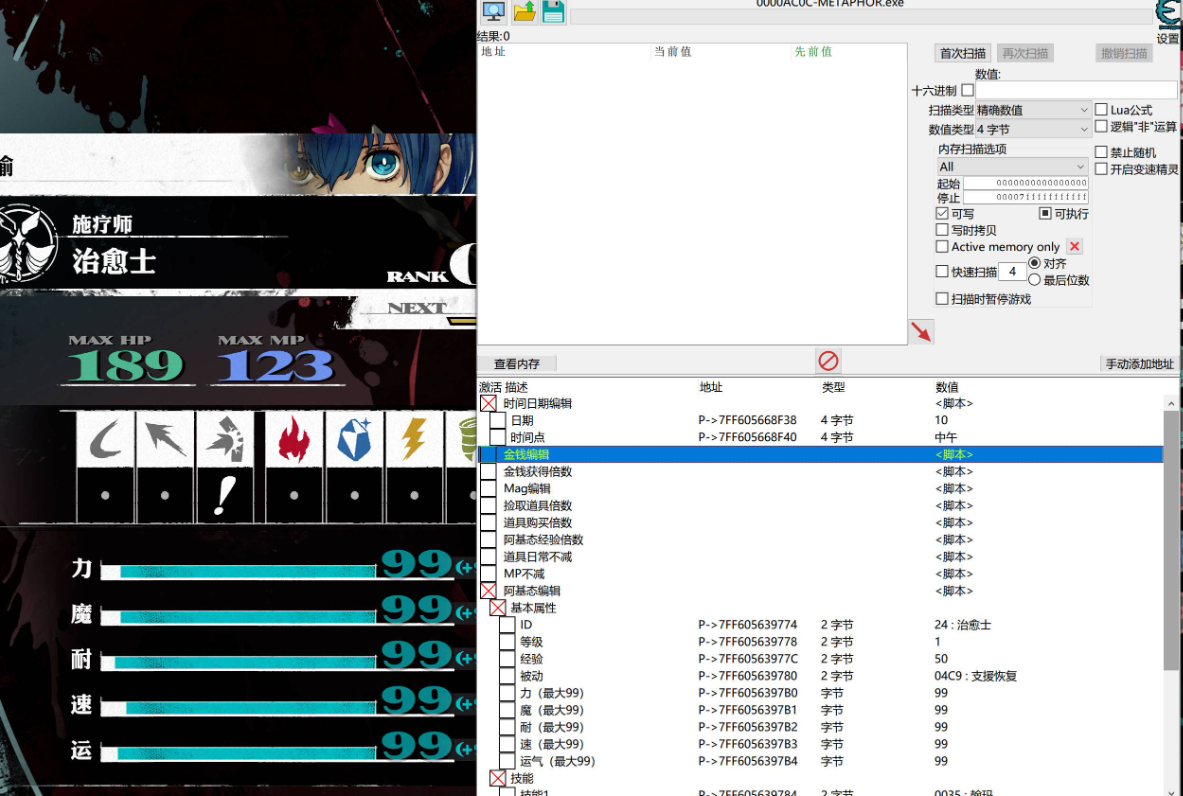
Task: Select the 对齐 radio button
Action: pyautogui.click(x=1034, y=263)
